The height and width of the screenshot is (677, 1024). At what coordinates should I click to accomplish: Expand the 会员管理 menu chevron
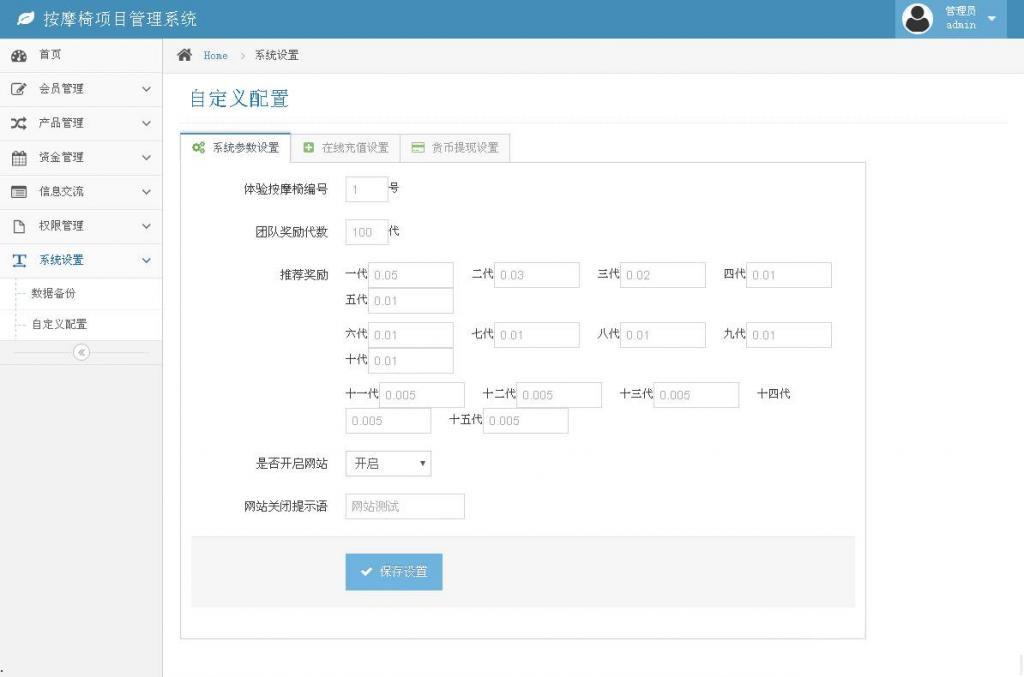146,89
